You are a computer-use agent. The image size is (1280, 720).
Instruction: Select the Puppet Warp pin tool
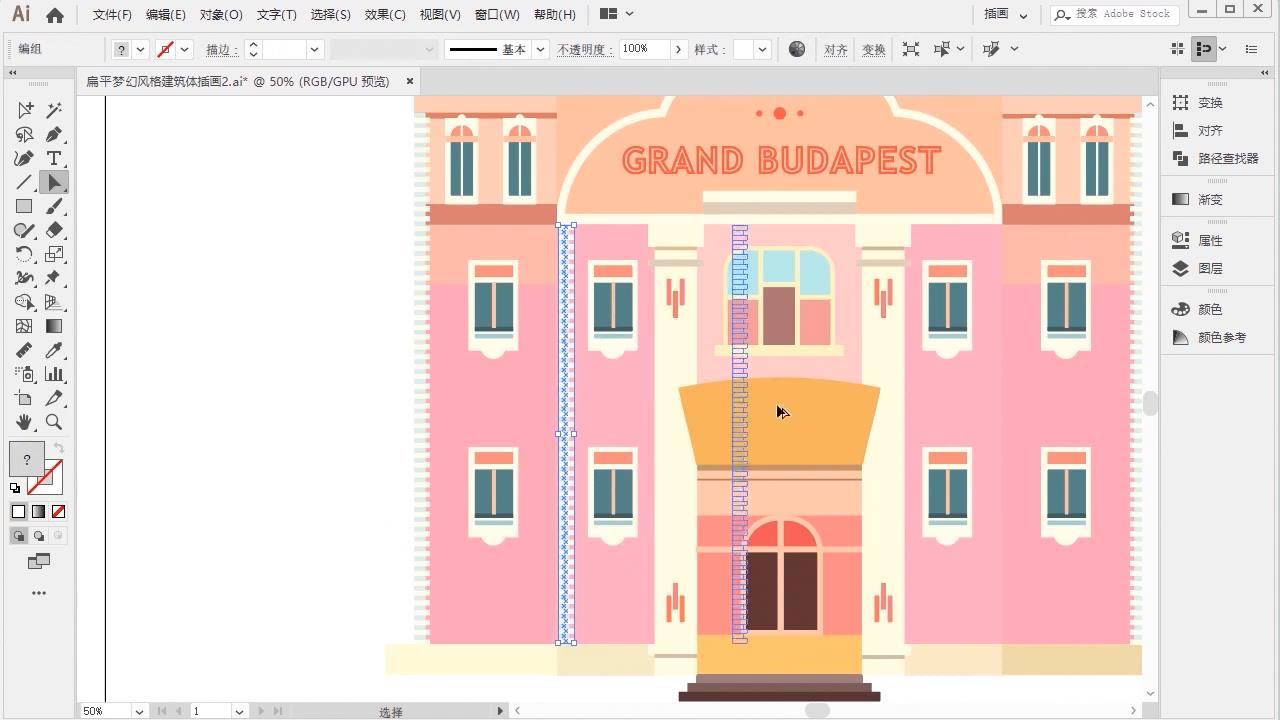tap(54, 278)
